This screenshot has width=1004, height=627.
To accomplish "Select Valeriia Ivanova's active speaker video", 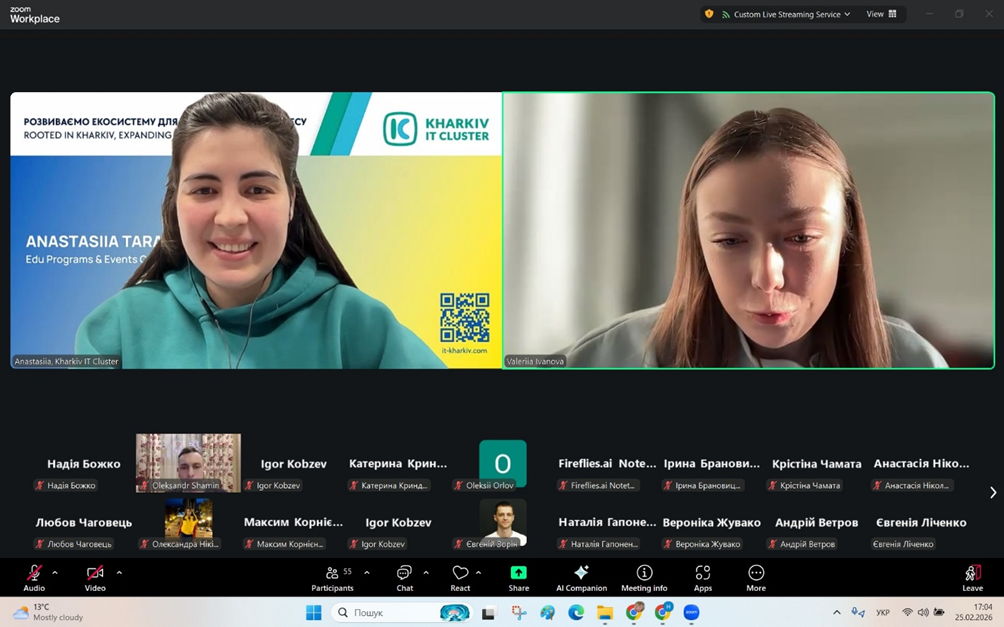I will coord(748,230).
